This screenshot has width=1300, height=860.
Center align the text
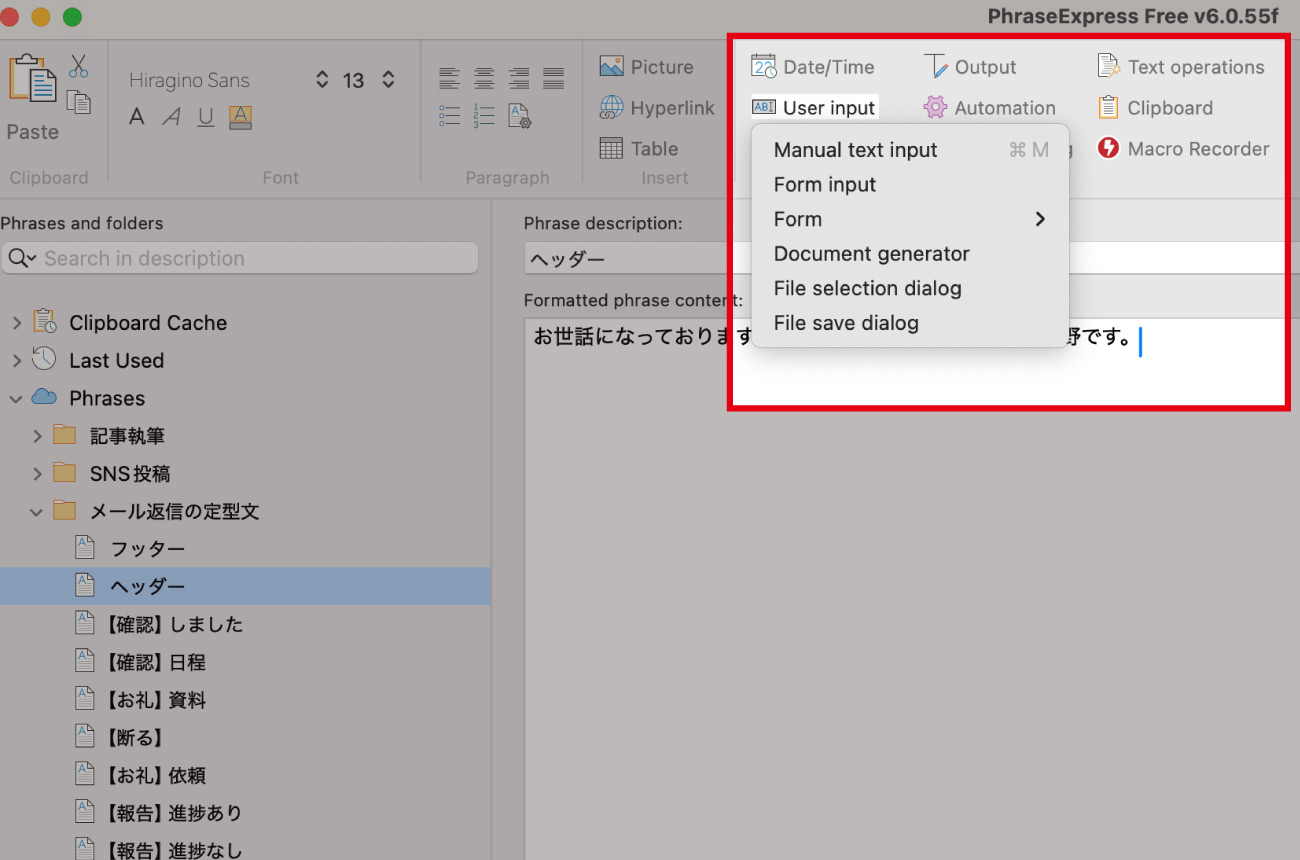click(484, 78)
